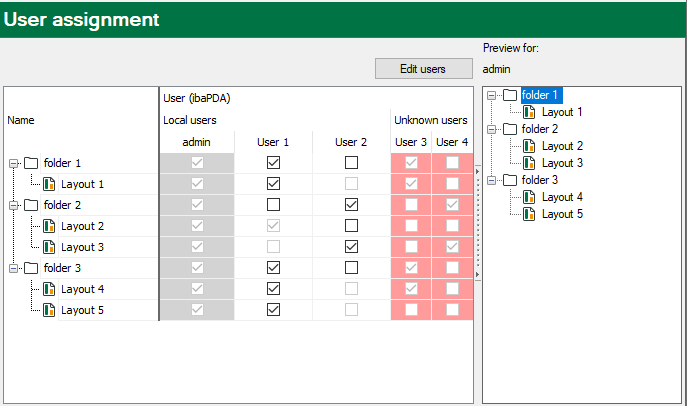Viewport: 687px width, 406px height.
Task: Collapse folder 3 in the Name table
Action: click(13, 268)
